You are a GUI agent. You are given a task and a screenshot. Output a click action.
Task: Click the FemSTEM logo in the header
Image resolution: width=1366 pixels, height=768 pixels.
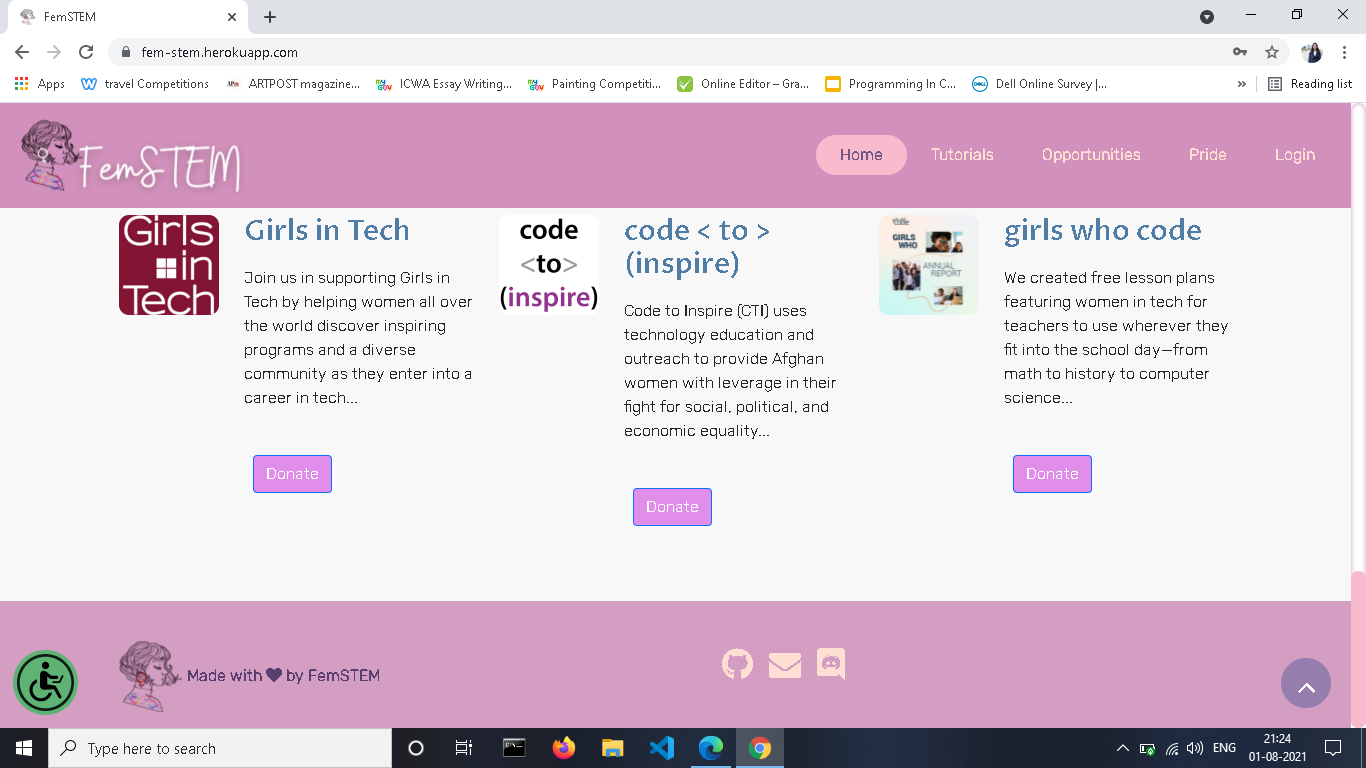point(131,156)
